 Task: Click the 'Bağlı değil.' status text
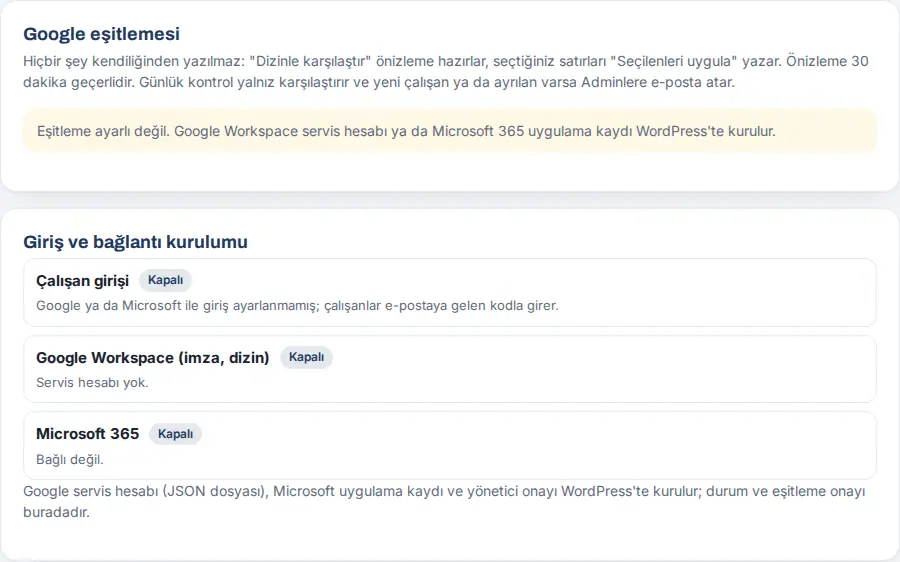pos(69,459)
